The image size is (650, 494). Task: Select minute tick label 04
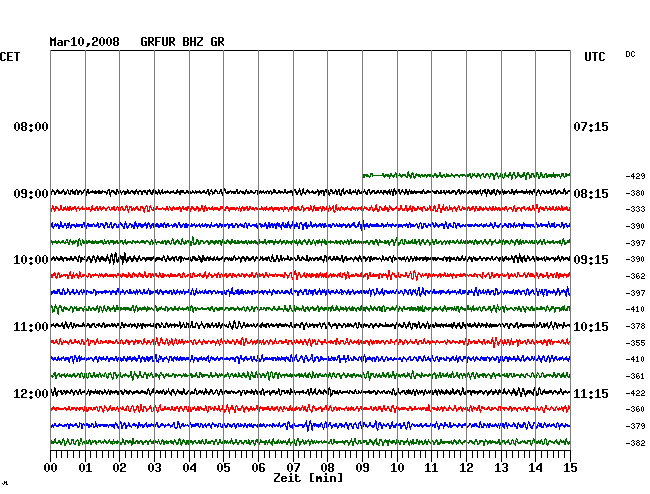coord(189,468)
